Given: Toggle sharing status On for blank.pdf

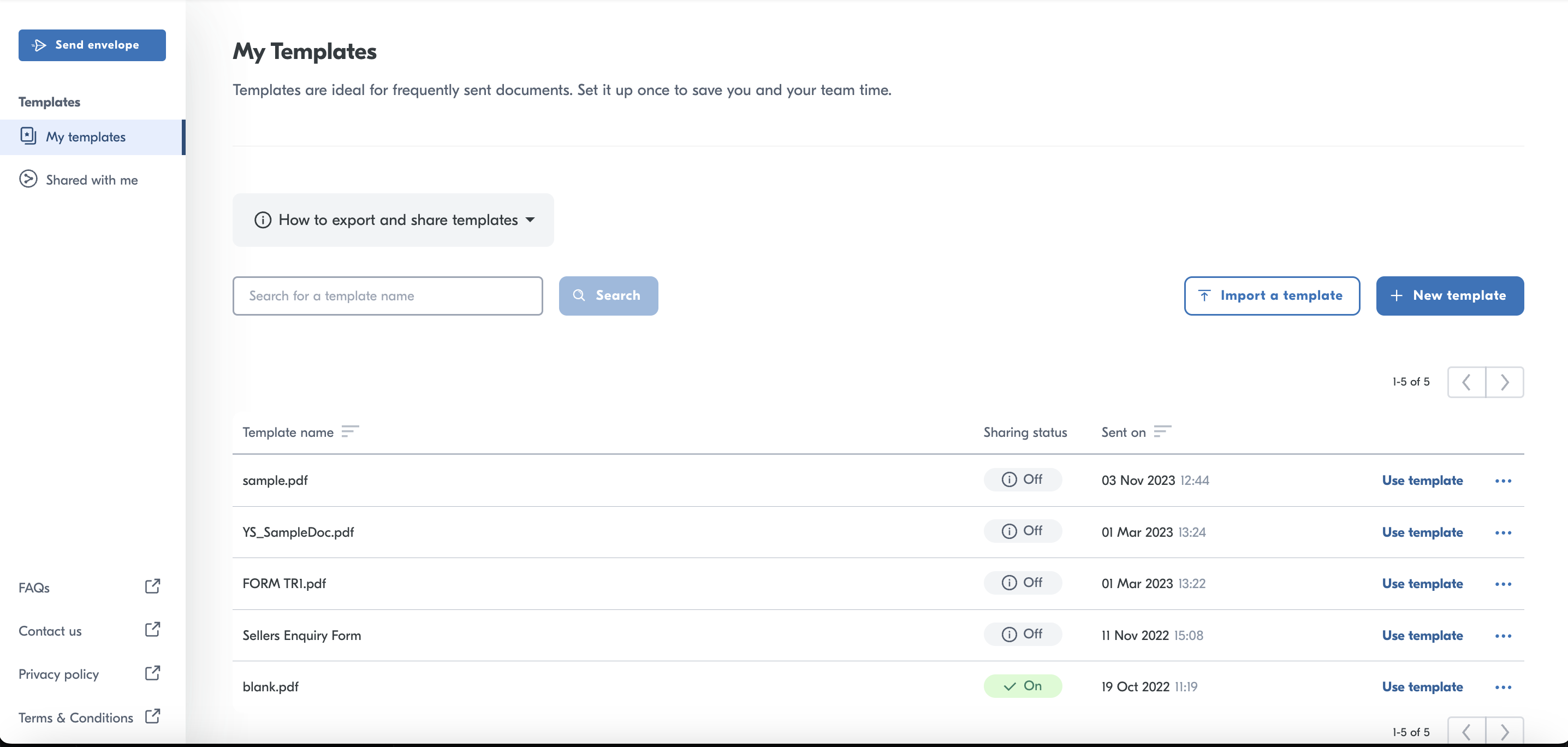Looking at the screenshot, I should (x=1023, y=686).
